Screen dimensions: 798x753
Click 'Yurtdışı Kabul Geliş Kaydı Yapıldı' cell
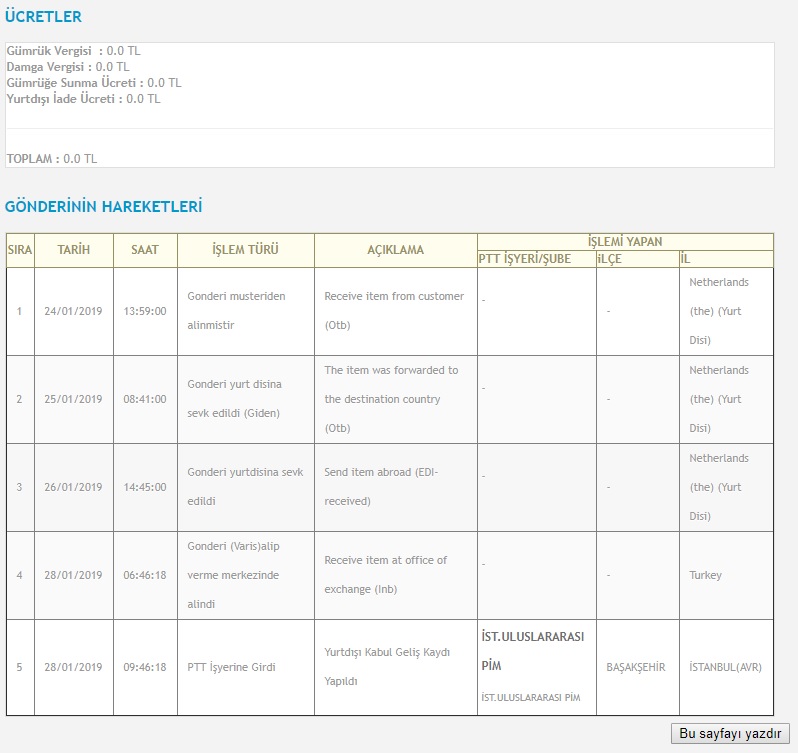[x=396, y=667]
